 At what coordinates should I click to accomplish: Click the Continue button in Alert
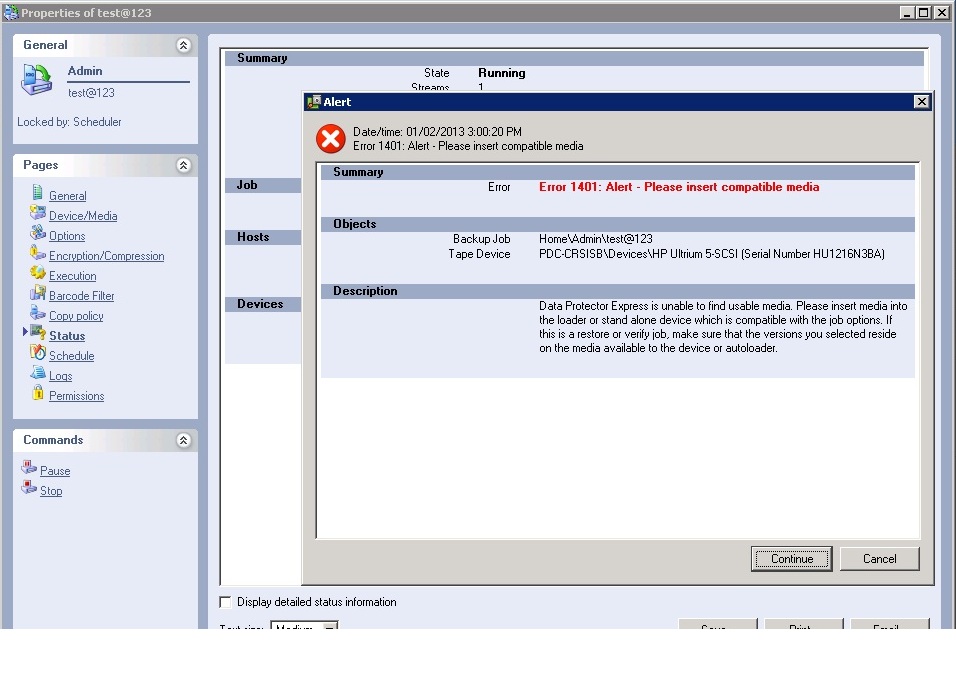click(791, 559)
